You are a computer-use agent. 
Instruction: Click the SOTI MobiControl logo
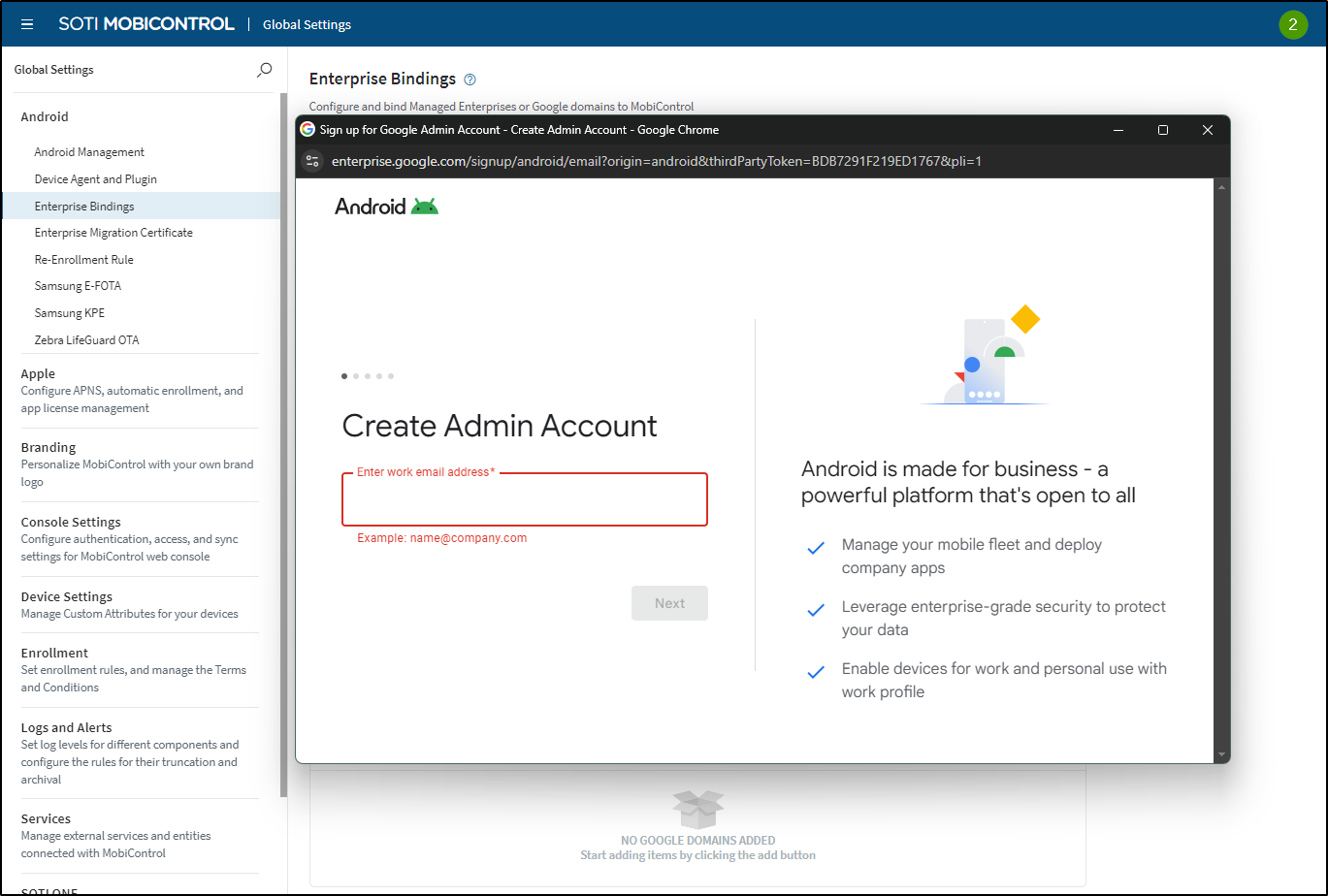(x=146, y=23)
